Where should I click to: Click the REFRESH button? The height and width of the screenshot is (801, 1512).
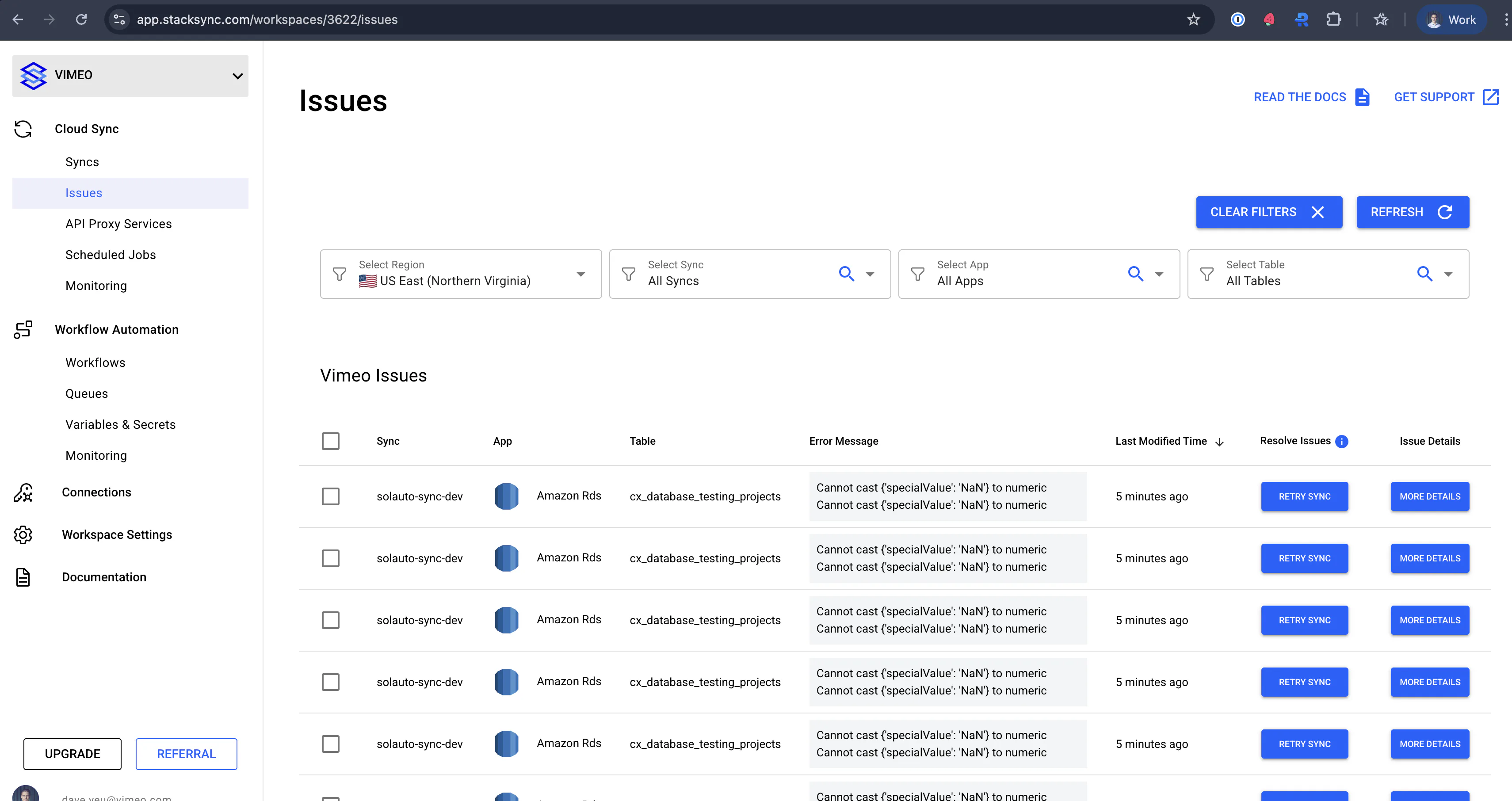click(1412, 213)
